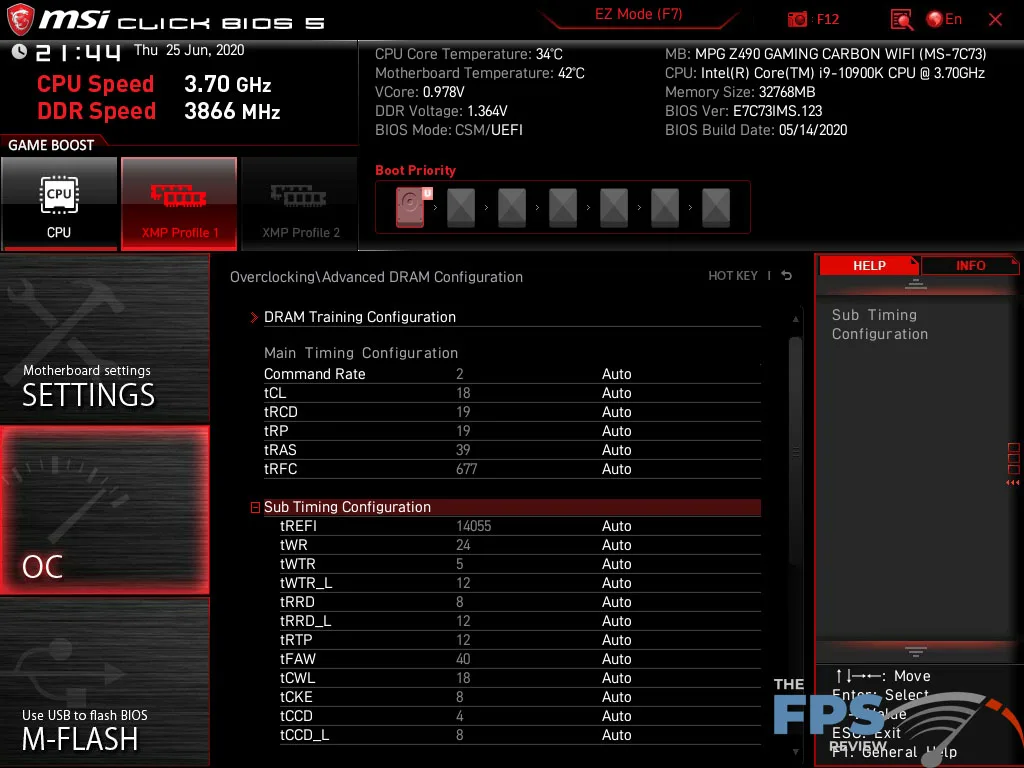This screenshot has height=768, width=1024.
Task: Change the tRCD Auto setting
Action: (616, 412)
